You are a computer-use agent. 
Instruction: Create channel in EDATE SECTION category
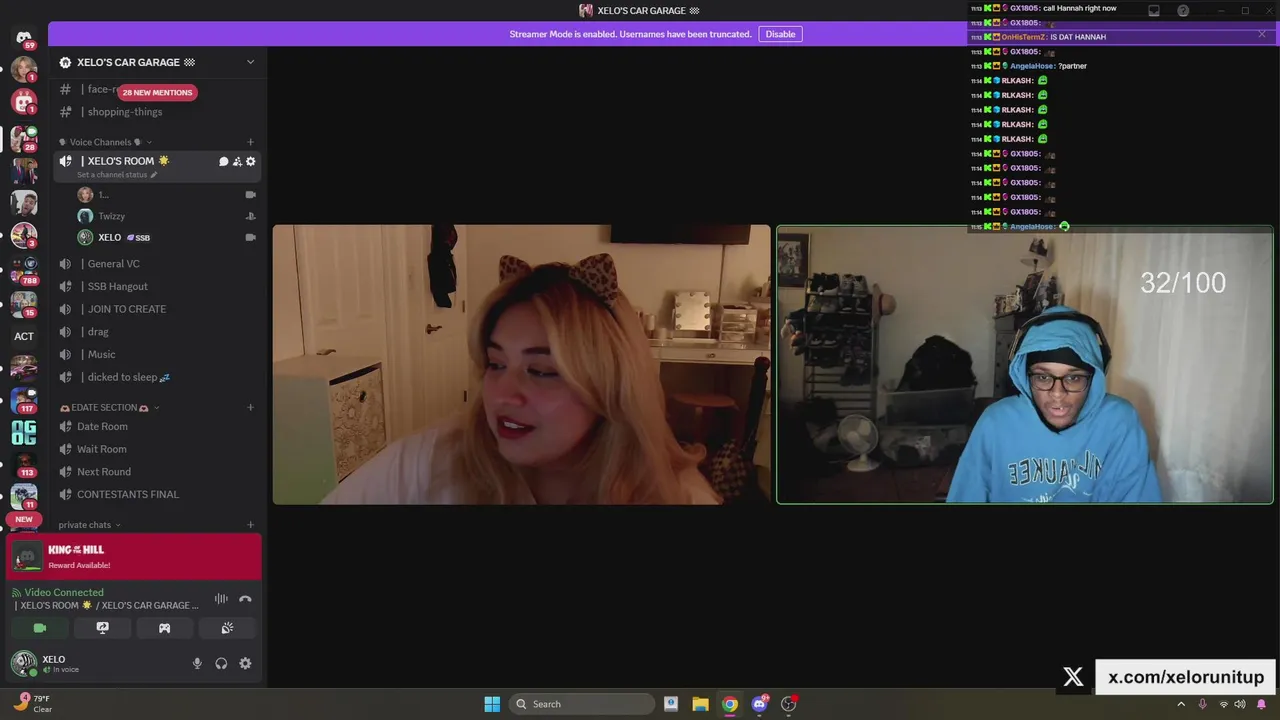click(x=250, y=407)
